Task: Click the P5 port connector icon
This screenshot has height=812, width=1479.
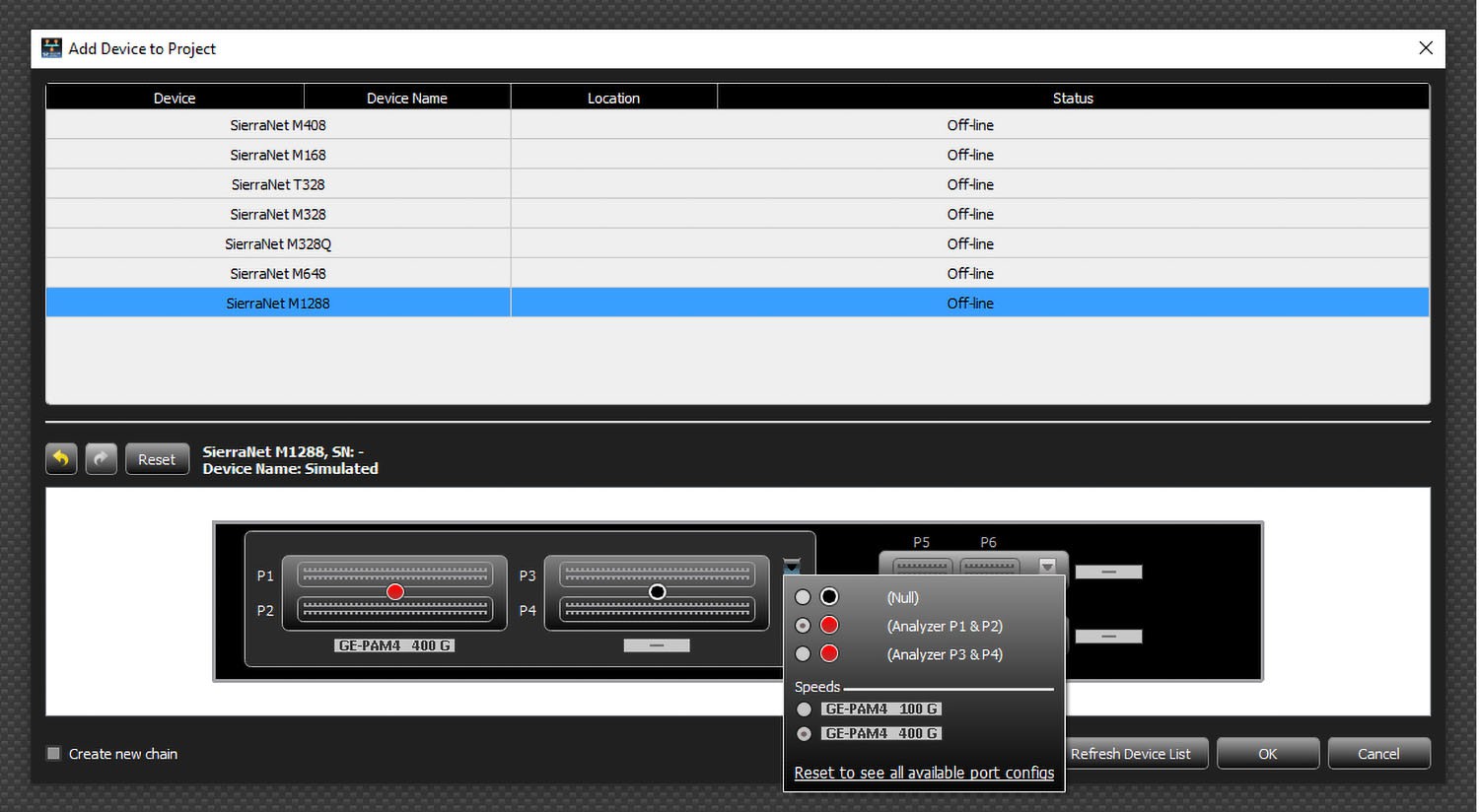Action: point(922,567)
